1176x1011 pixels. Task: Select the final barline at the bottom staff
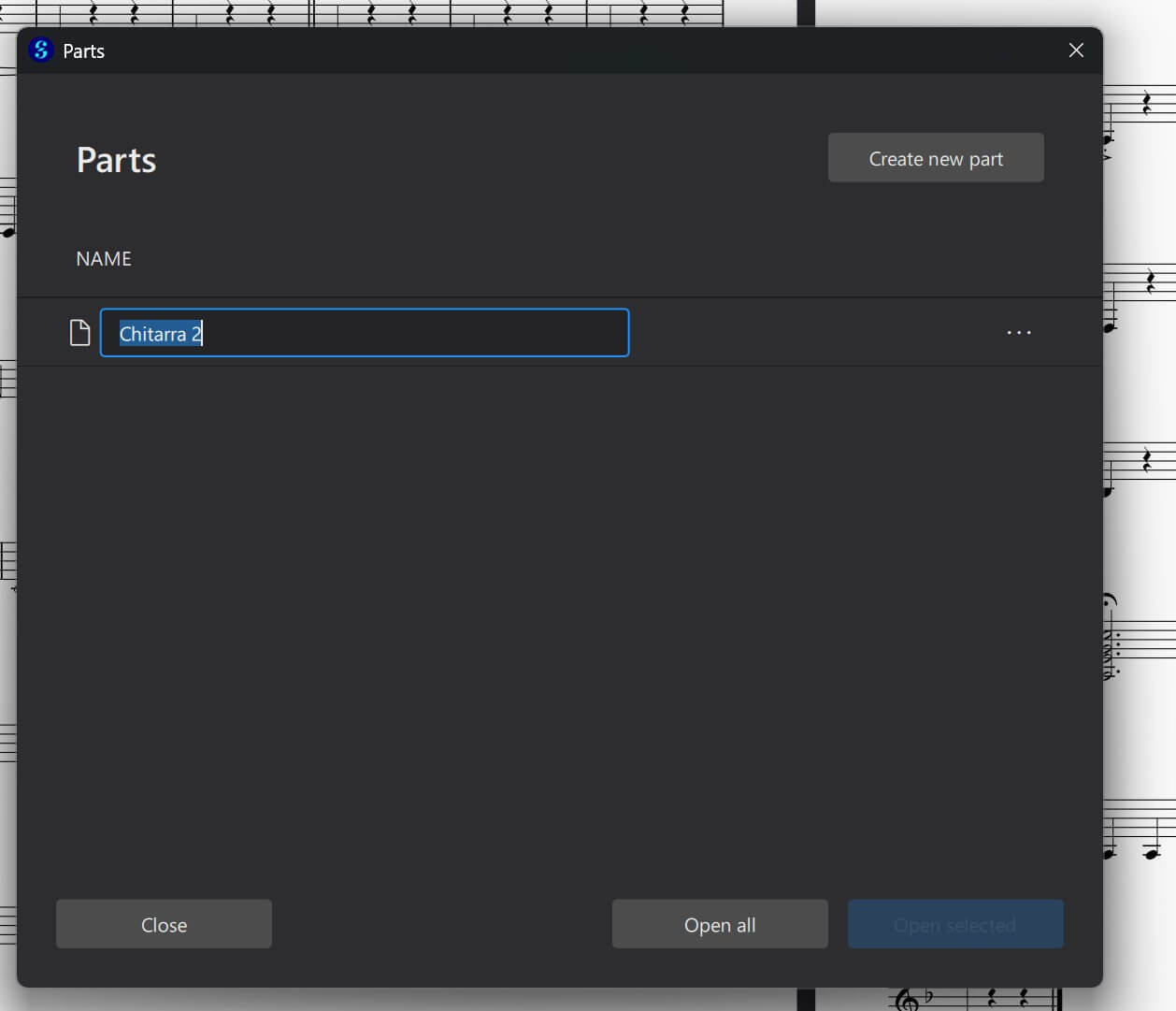(1058, 999)
